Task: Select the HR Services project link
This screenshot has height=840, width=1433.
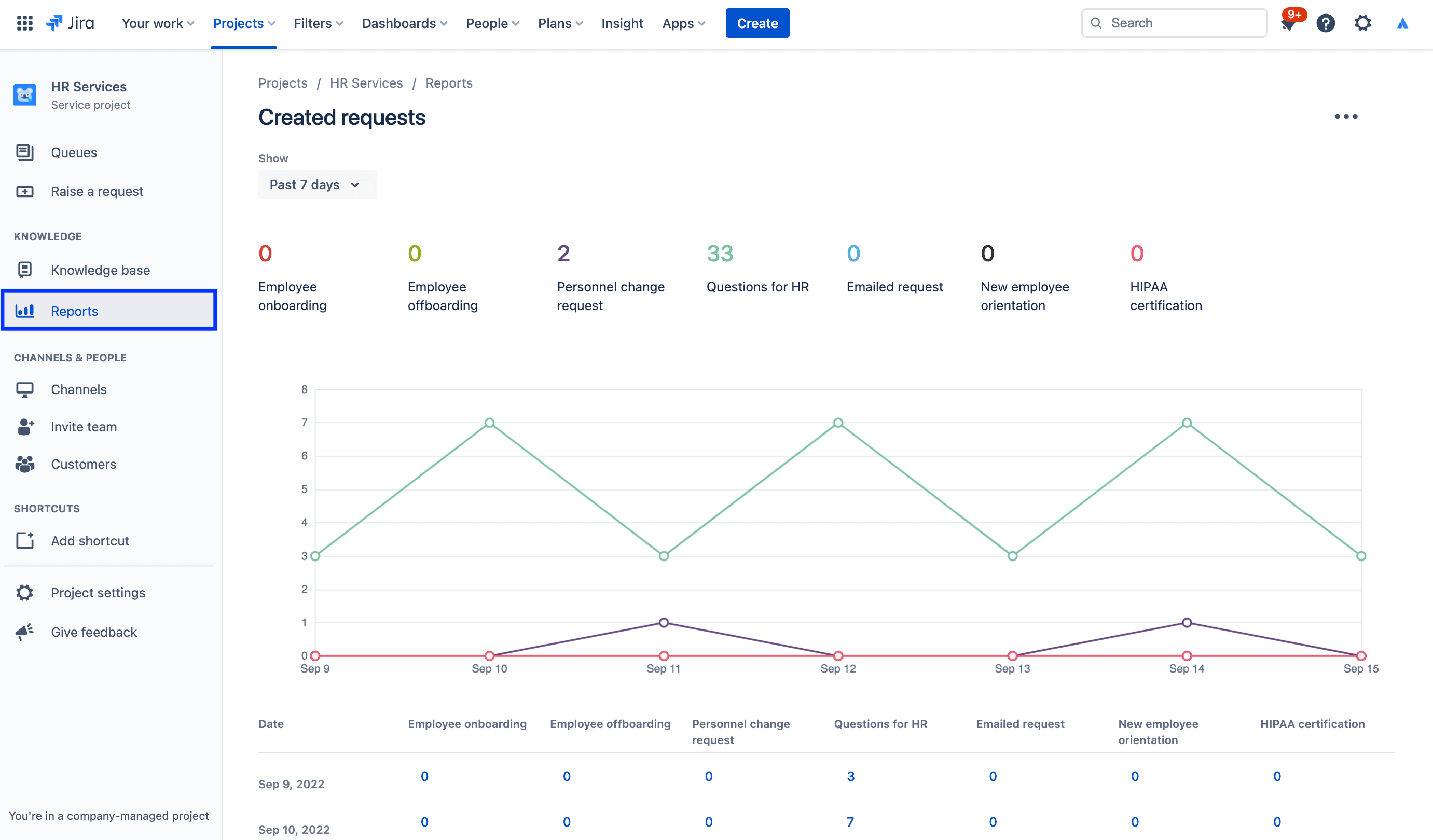Action: (x=366, y=83)
